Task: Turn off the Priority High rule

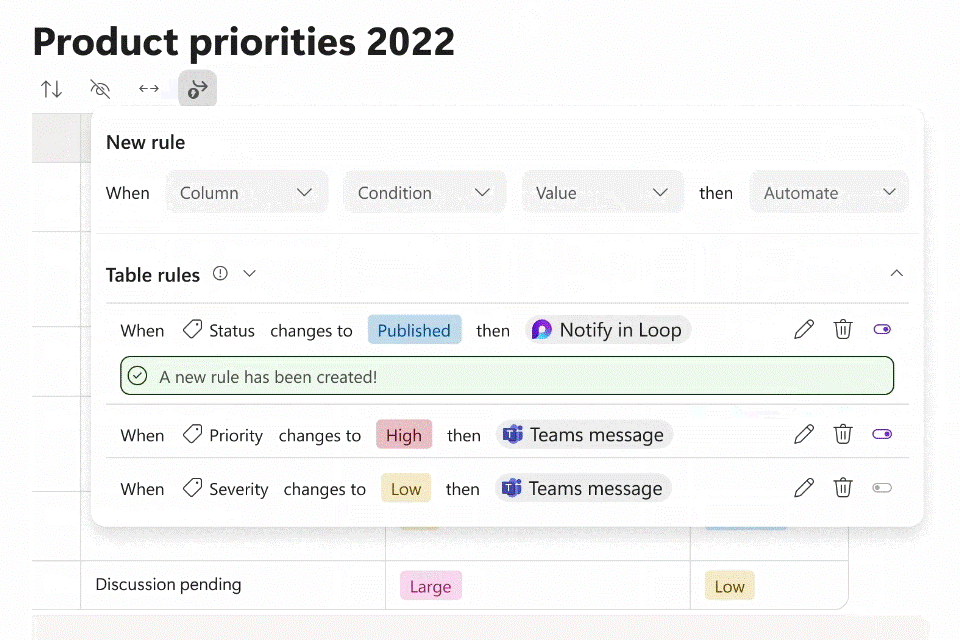Action: click(882, 434)
